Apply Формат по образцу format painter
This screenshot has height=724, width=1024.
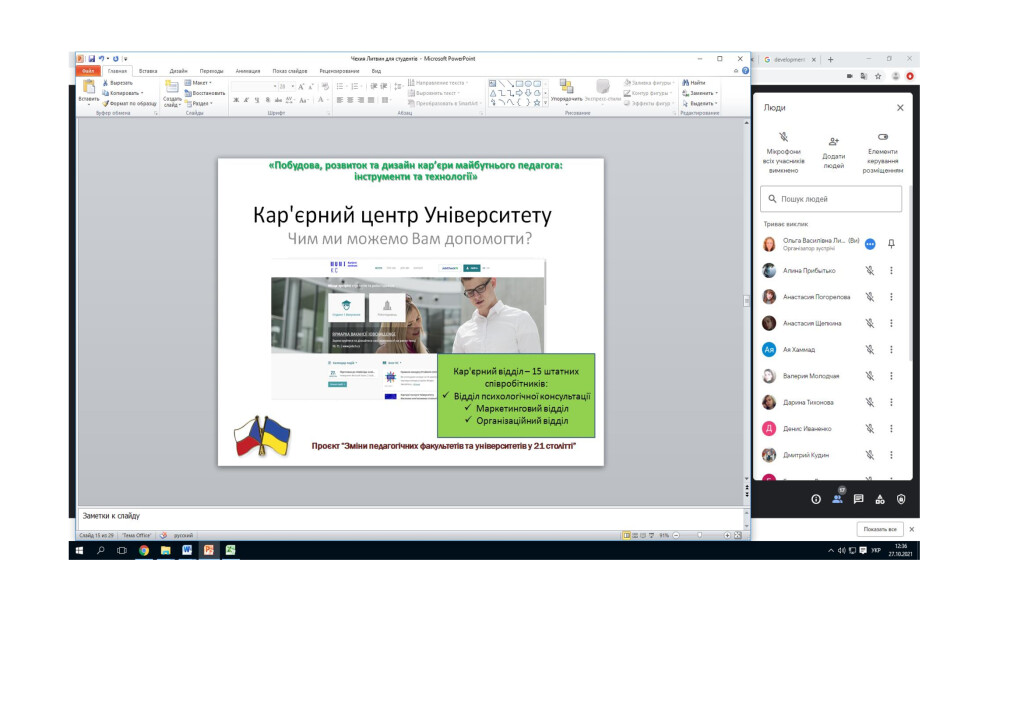point(129,103)
